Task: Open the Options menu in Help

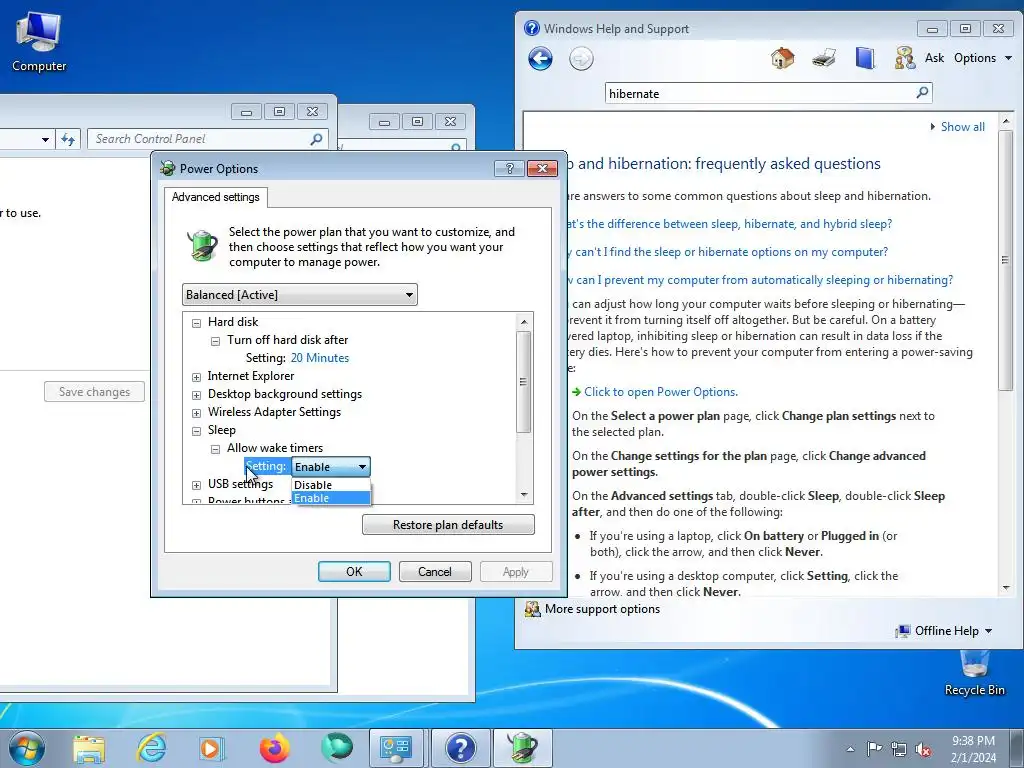Action: (x=982, y=58)
